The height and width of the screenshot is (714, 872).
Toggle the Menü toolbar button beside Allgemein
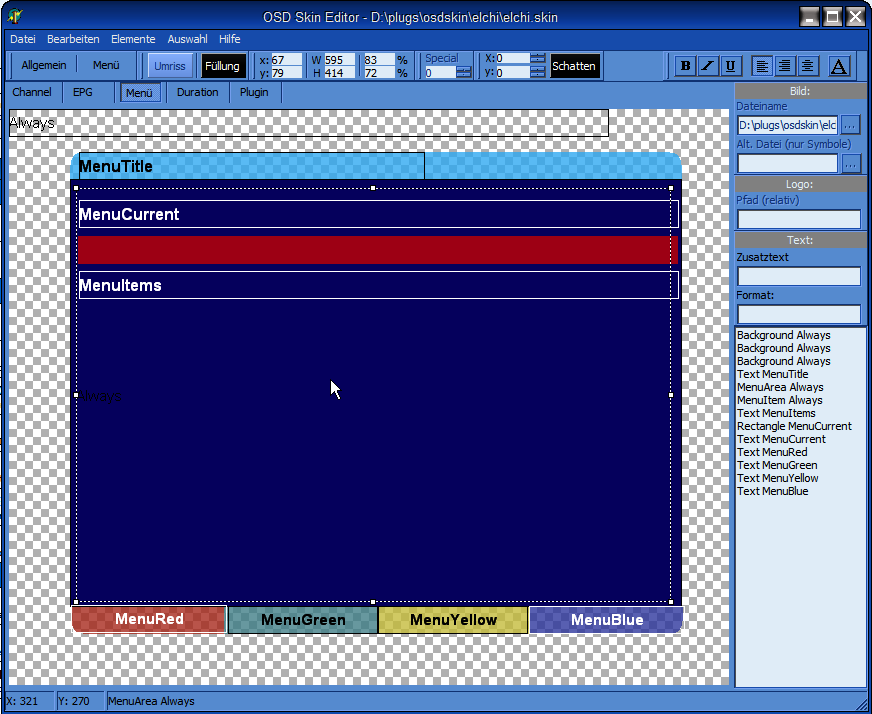(x=106, y=66)
